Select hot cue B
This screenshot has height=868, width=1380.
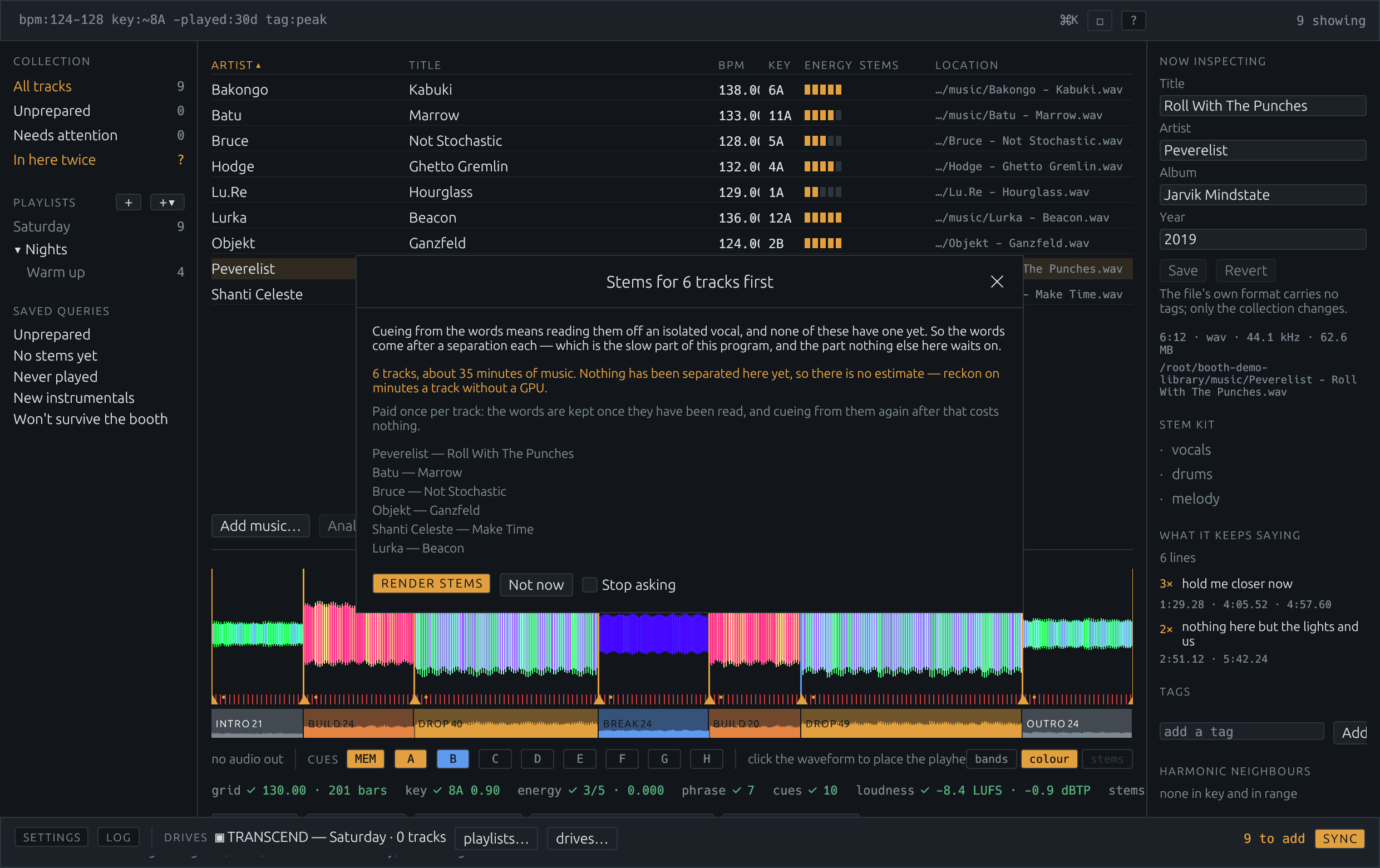pyautogui.click(x=453, y=758)
